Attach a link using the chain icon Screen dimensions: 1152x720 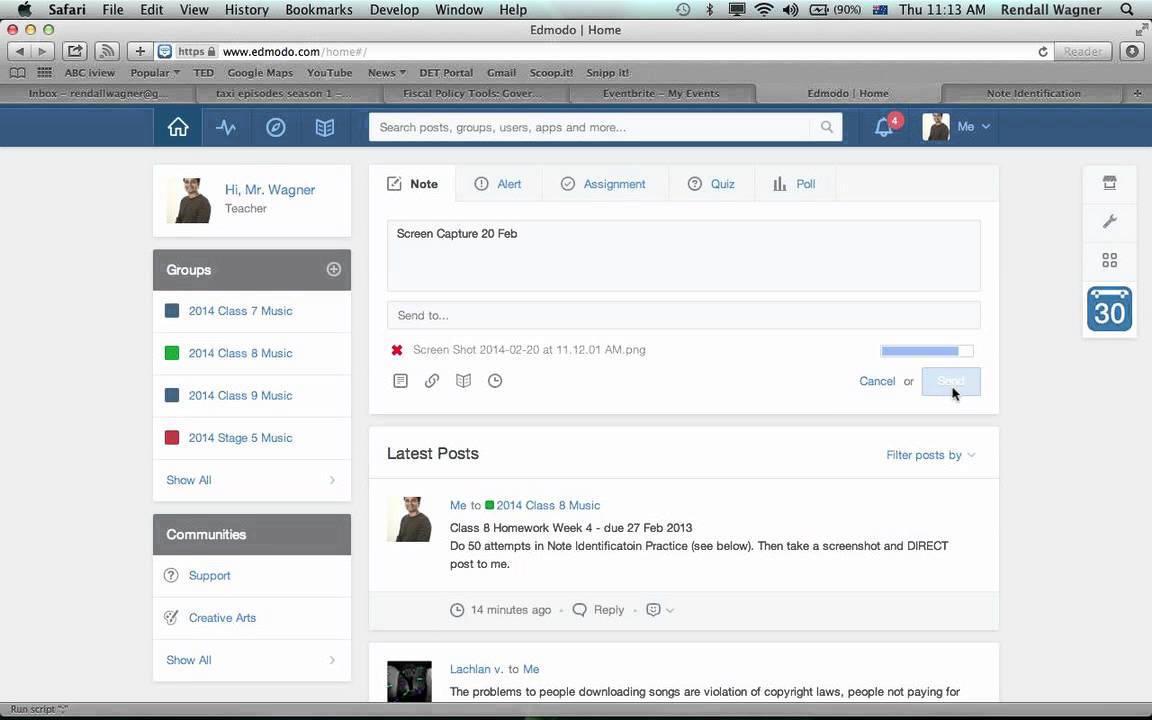click(432, 381)
